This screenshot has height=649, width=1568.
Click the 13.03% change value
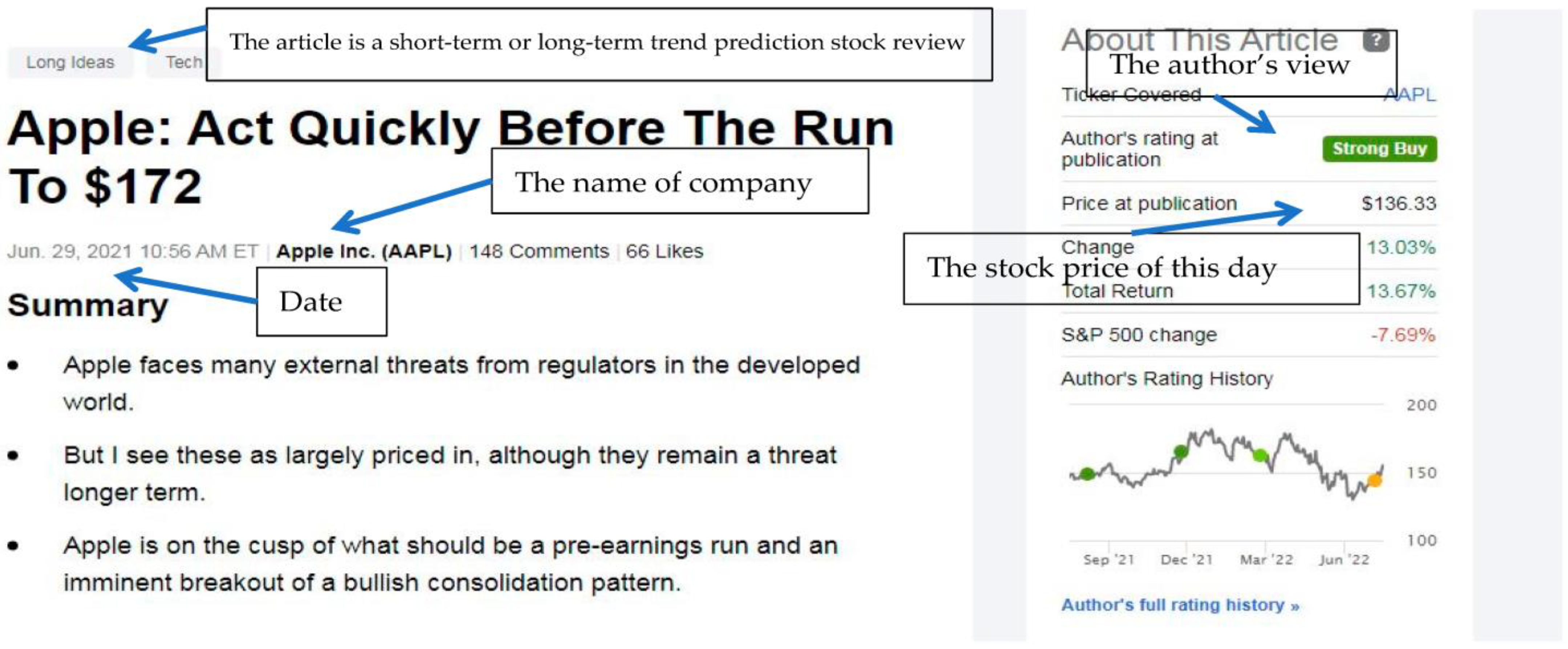tap(1401, 248)
